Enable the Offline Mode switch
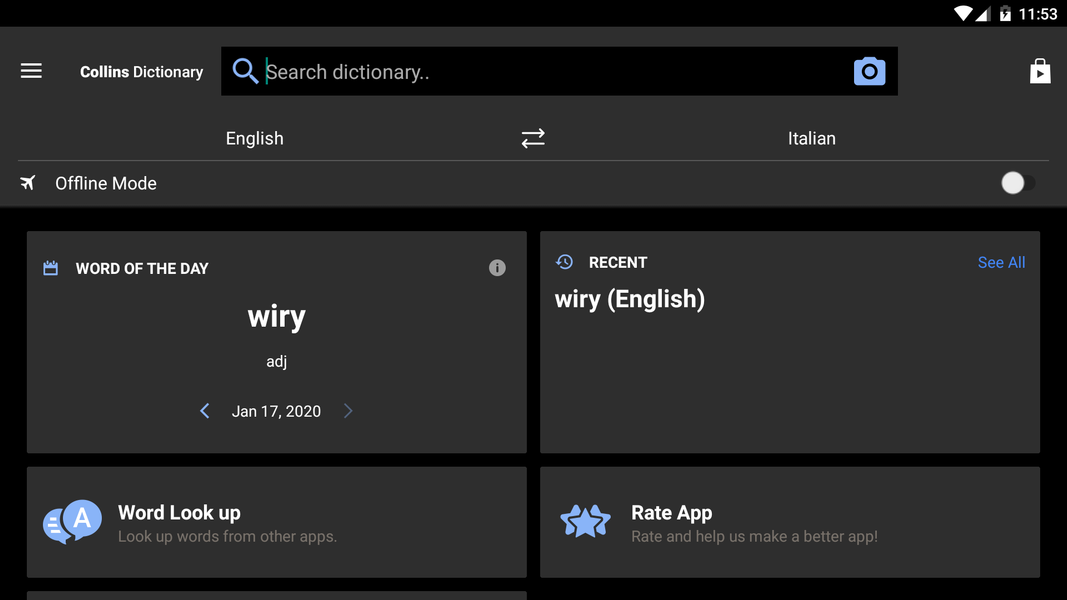The image size is (1067, 600). pyautogui.click(x=1016, y=183)
